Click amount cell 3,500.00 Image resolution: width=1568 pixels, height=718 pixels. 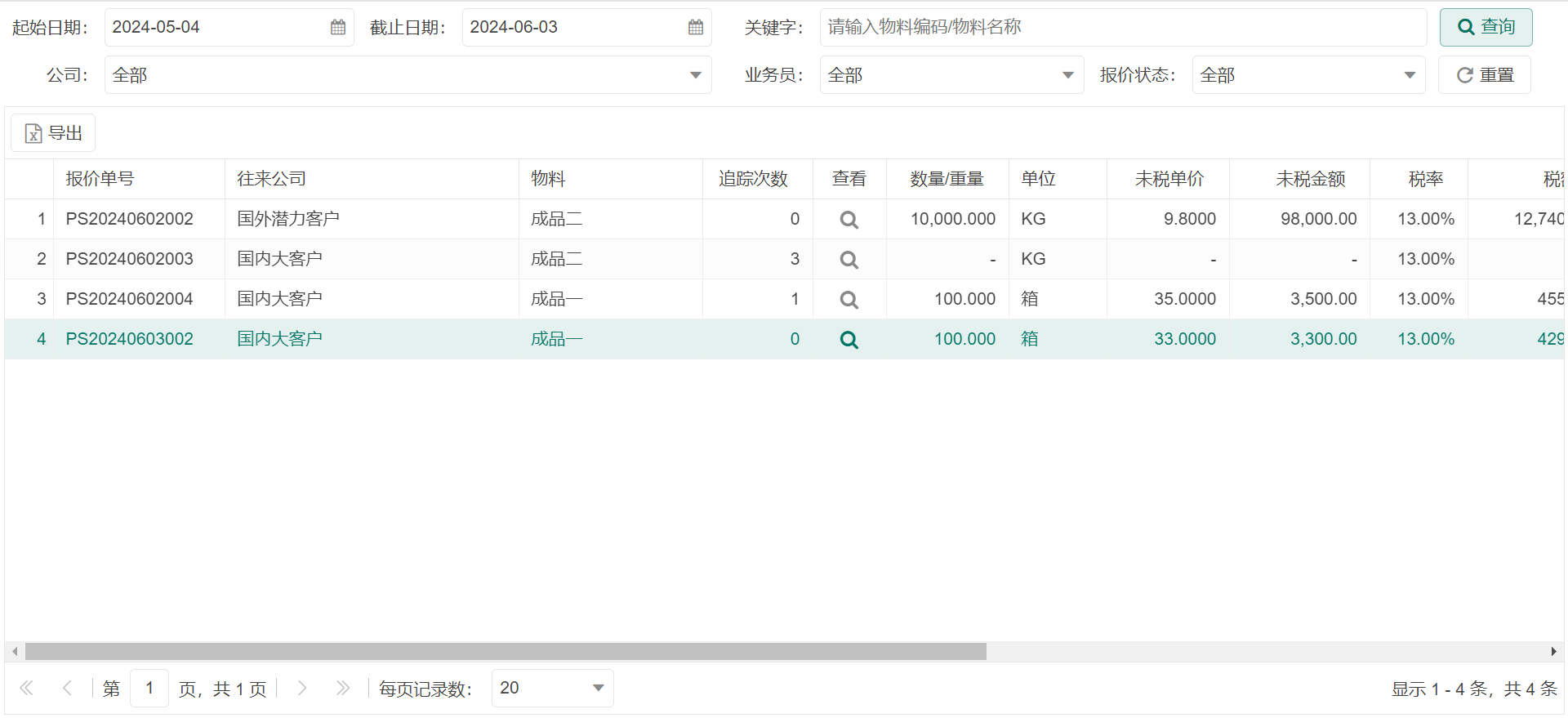[x=1324, y=299]
